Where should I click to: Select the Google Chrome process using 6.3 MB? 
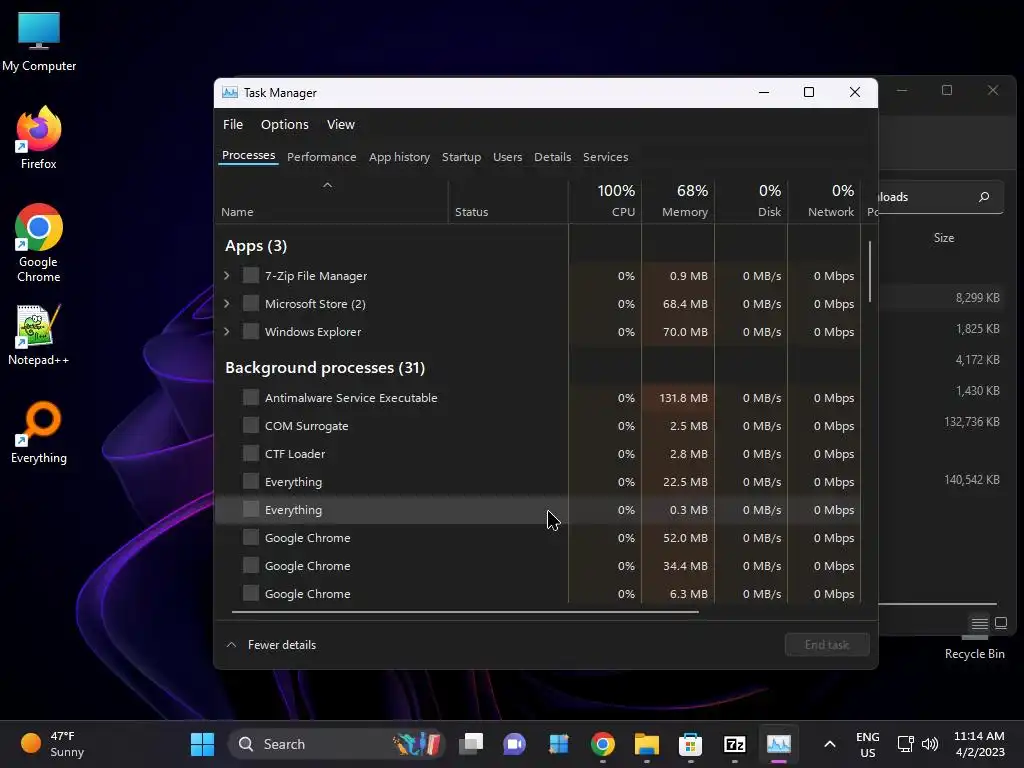tap(537, 594)
